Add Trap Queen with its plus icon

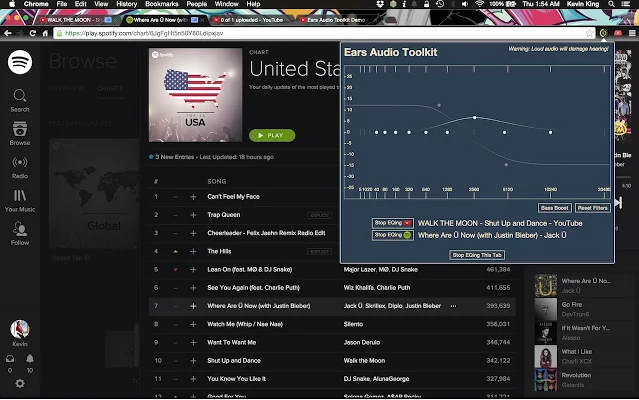tap(193, 215)
